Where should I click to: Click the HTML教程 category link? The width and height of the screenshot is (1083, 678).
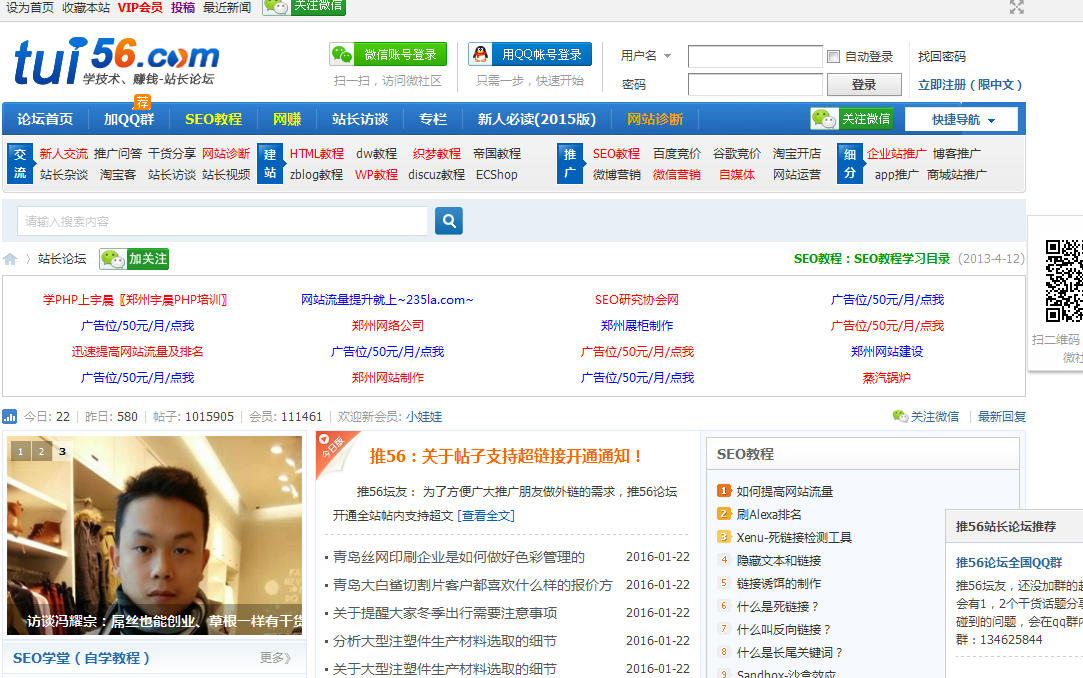point(316,153)
